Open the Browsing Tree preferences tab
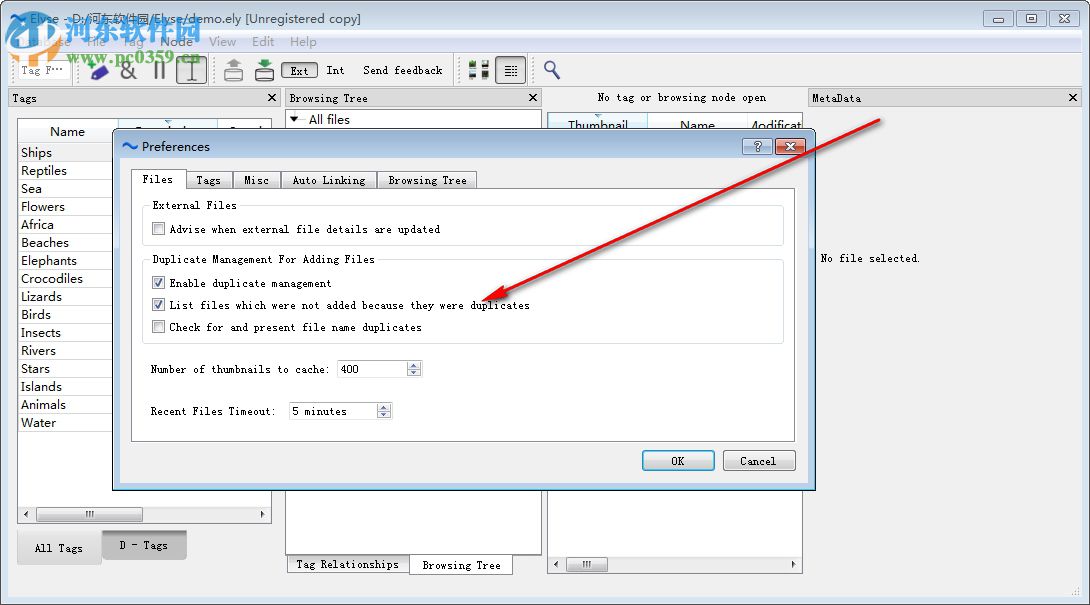The width and height of the screenshot is (1090, 605). click(428, 180)
